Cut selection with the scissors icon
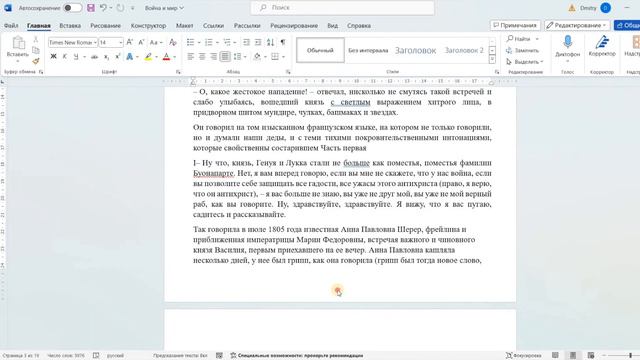Viewport: 640px width, 360px height. 36,39
